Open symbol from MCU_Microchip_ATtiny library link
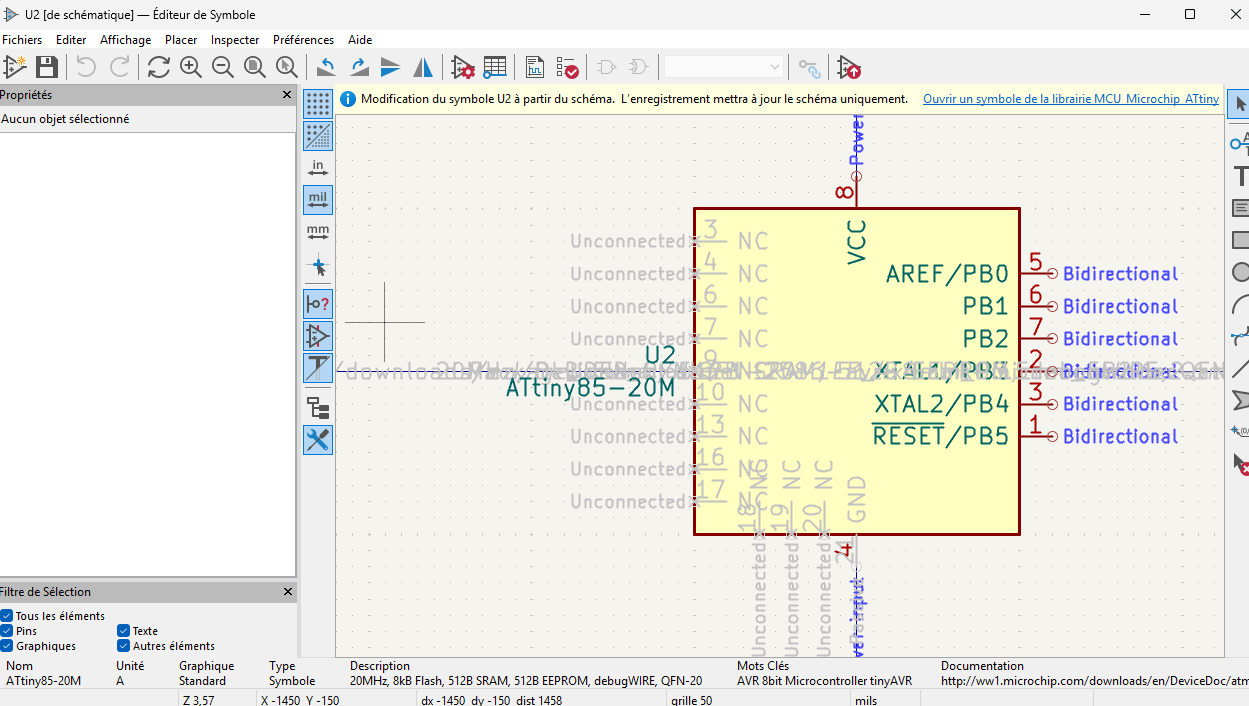The height and width of the screenshot is (706, 1249). [x=1071, y=99]
